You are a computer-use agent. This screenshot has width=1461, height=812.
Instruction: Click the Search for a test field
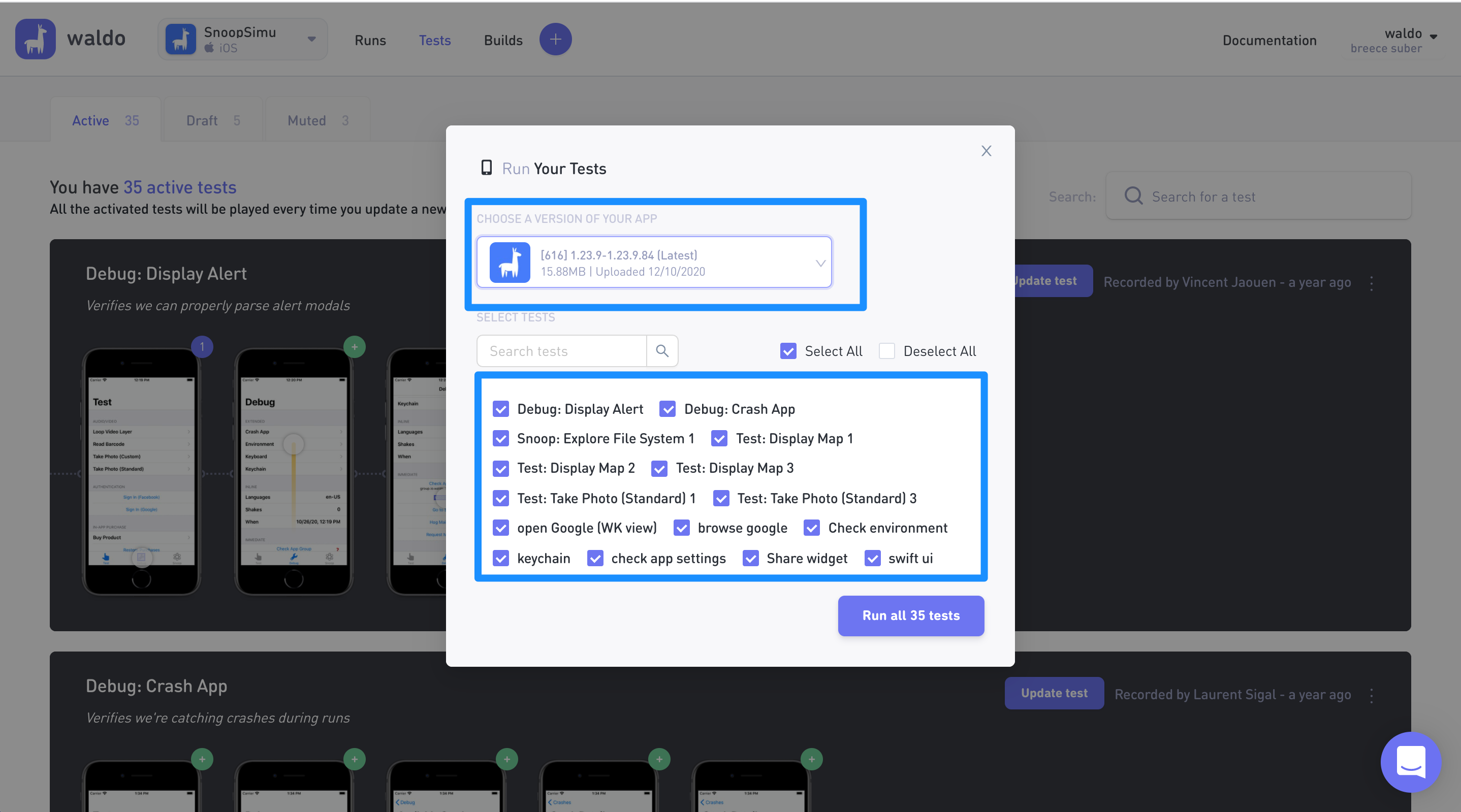coord(1258,196)
